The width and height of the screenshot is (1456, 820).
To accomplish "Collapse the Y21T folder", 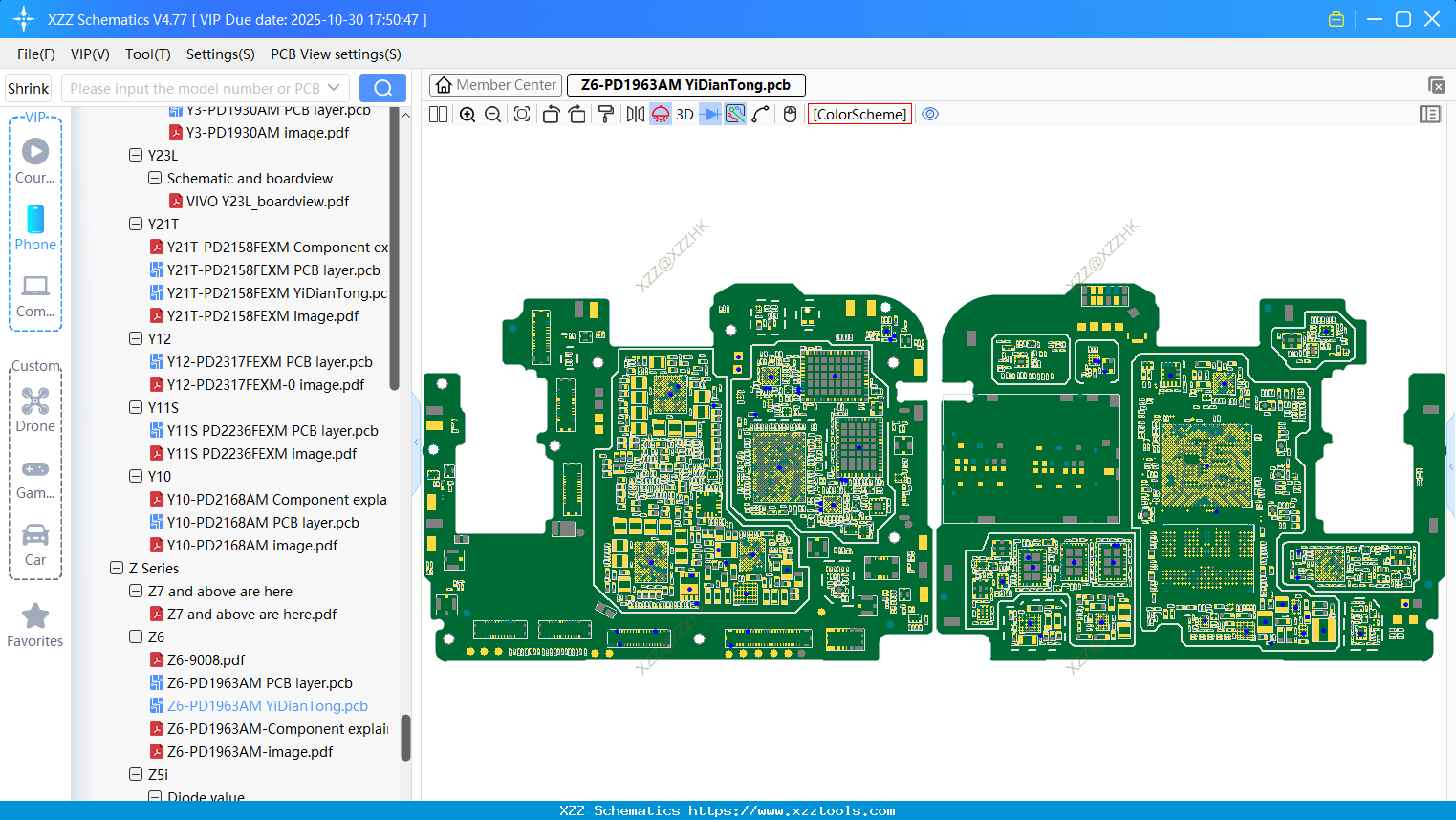I will pyautogui.click(x=136, y=225).
